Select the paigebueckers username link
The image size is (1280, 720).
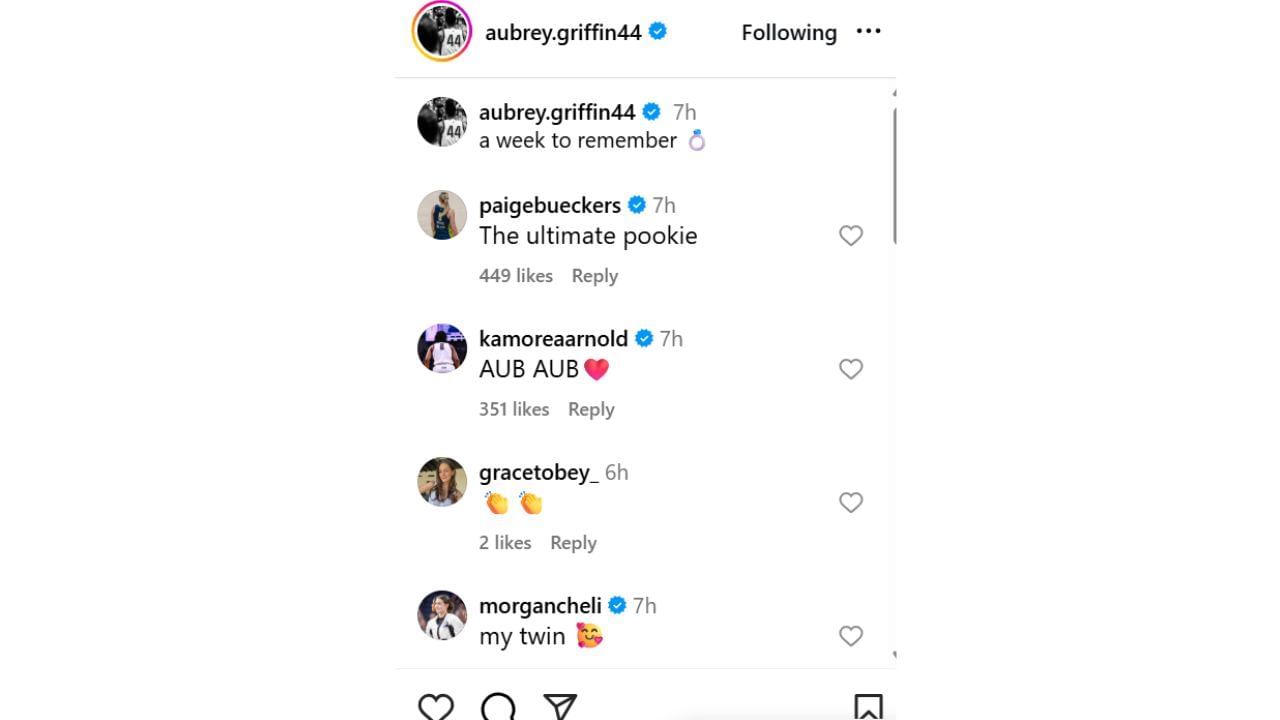point(549,205)
